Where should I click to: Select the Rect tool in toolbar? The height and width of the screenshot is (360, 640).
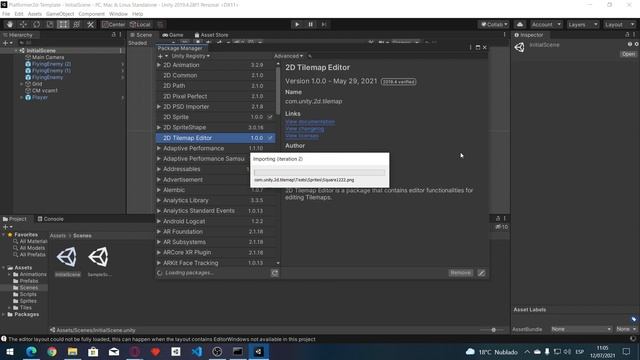pyautogui.click(x=63, y=24)
